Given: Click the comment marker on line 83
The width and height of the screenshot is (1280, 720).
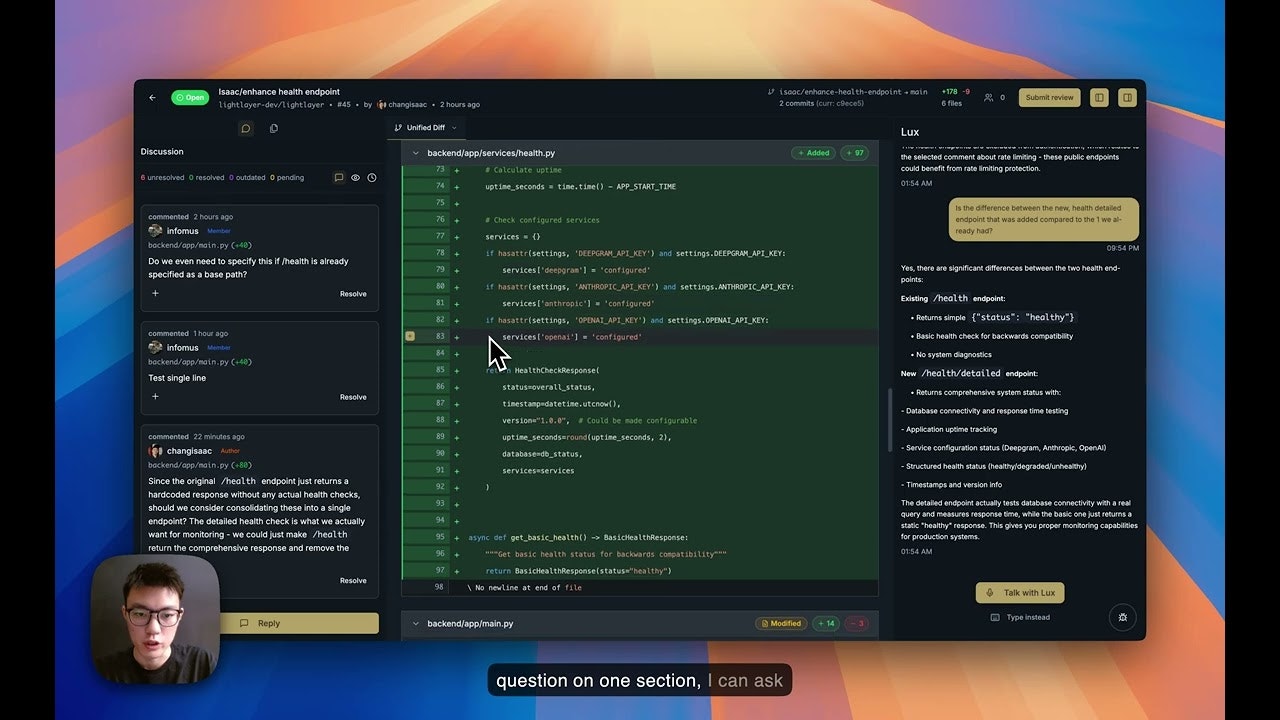Looking at the screenshot, I should 410,336.
